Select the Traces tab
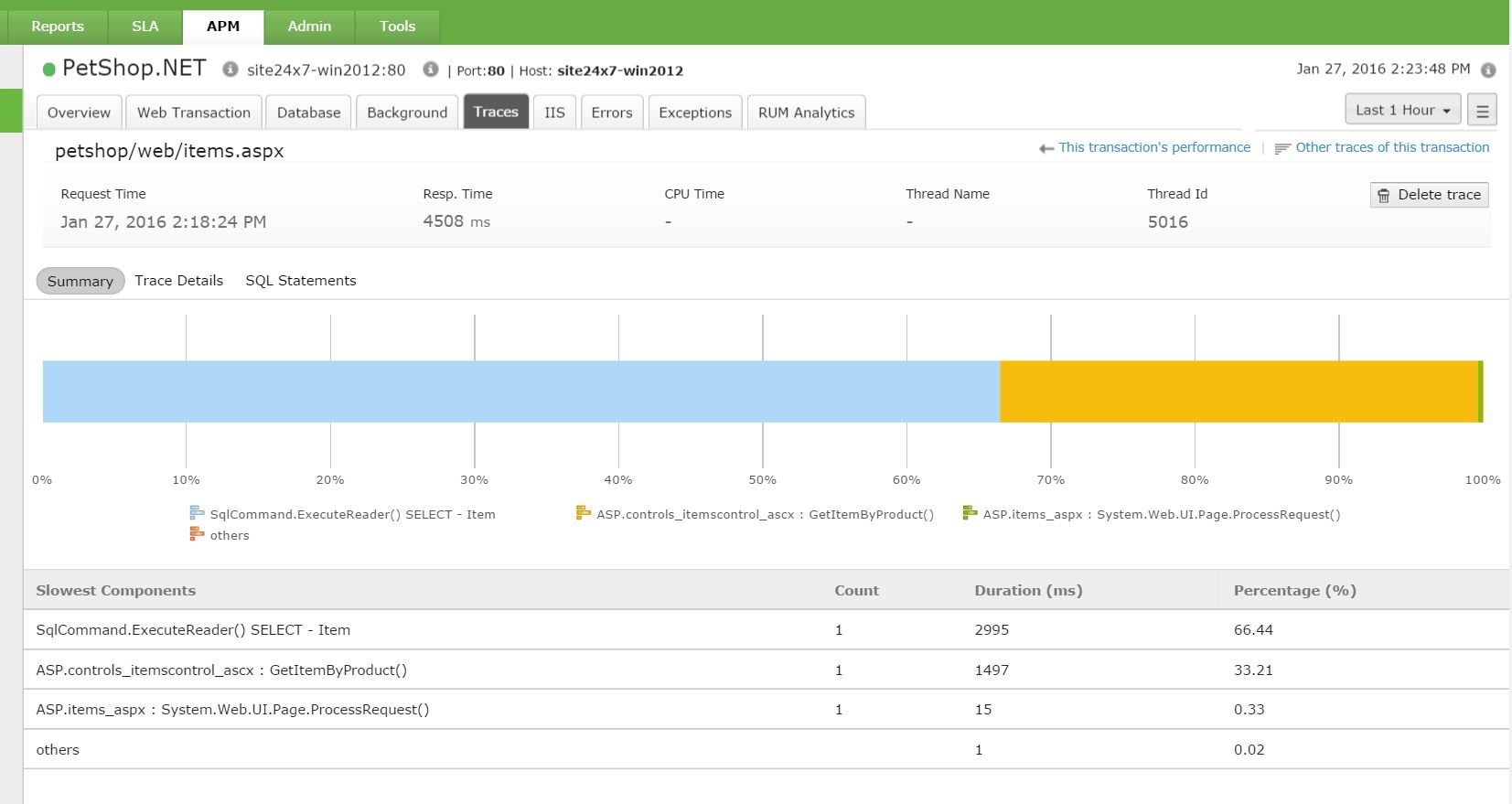 pos(496,112)
